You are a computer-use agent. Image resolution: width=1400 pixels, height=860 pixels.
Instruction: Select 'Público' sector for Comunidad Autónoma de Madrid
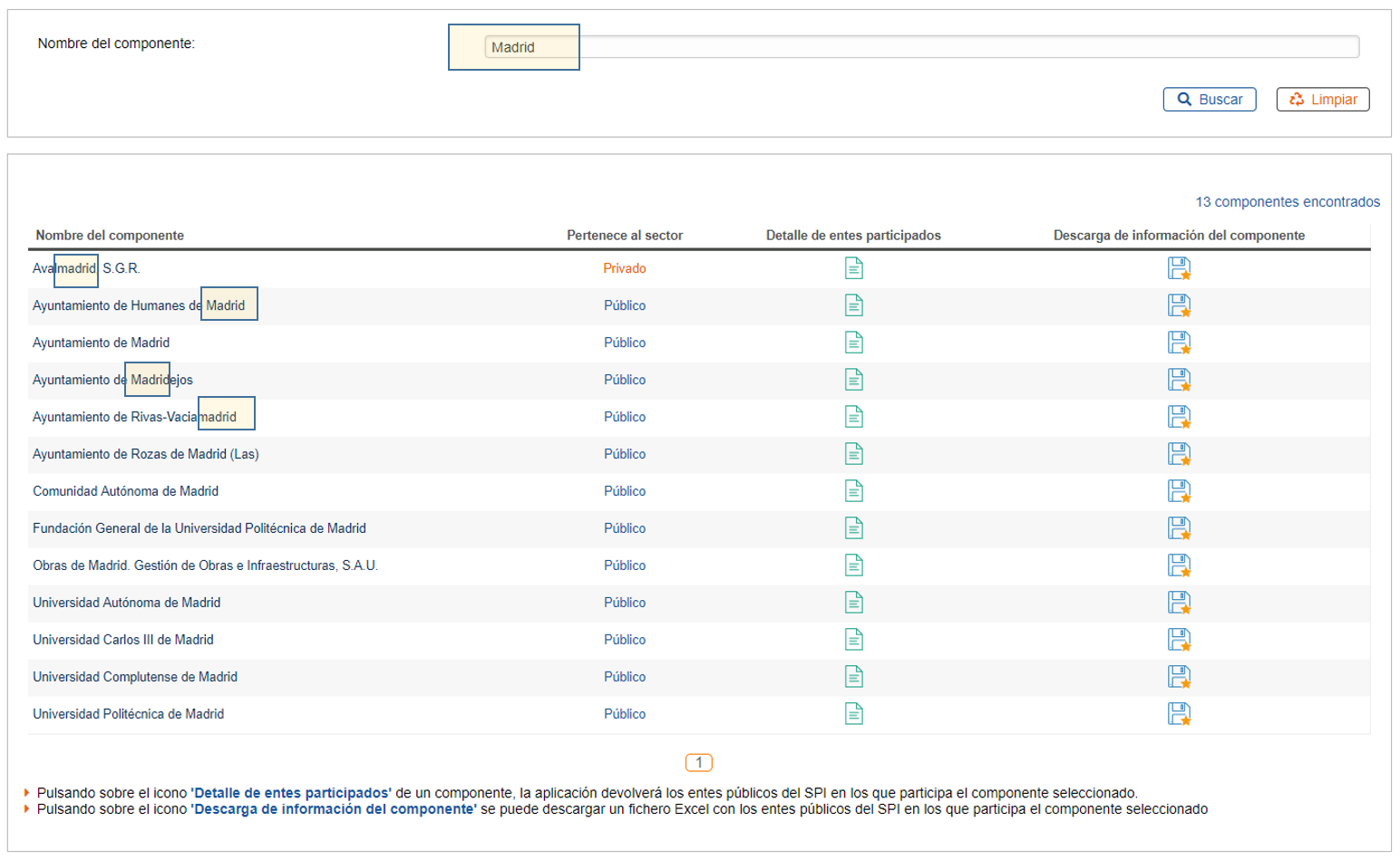click(x=625, y=491)
